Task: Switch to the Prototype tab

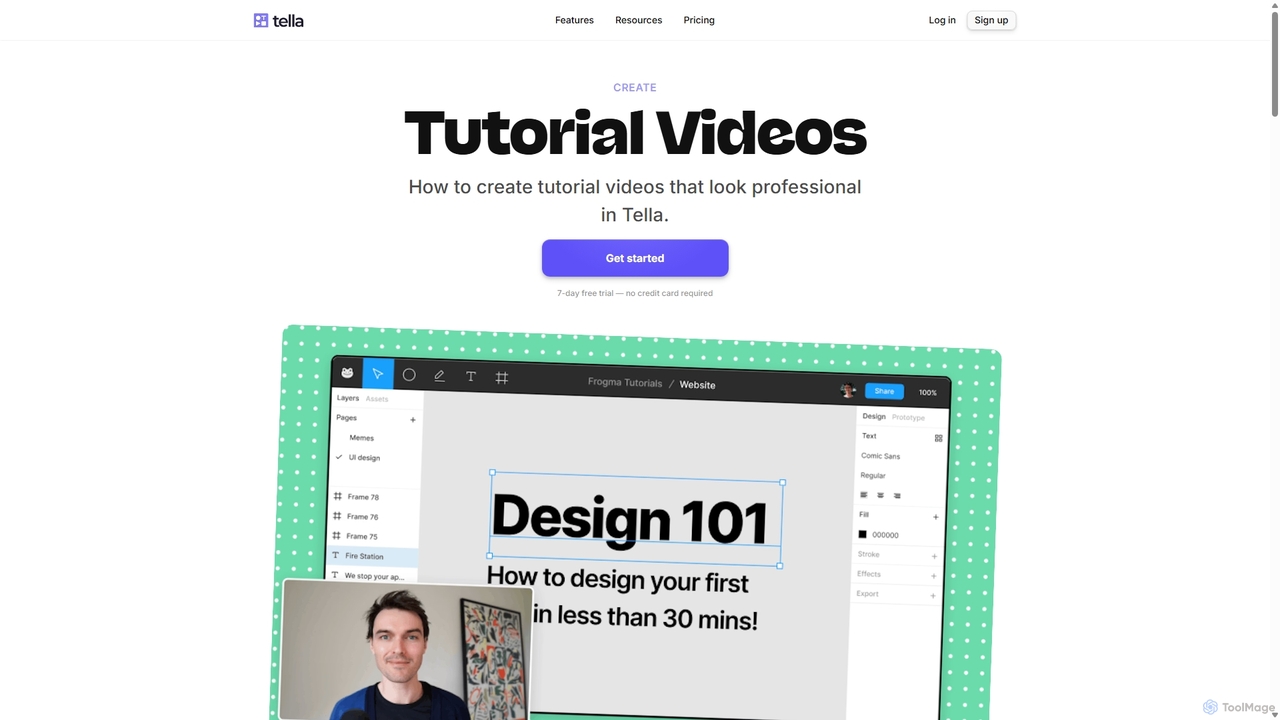Action: click(x=908, y=417)
